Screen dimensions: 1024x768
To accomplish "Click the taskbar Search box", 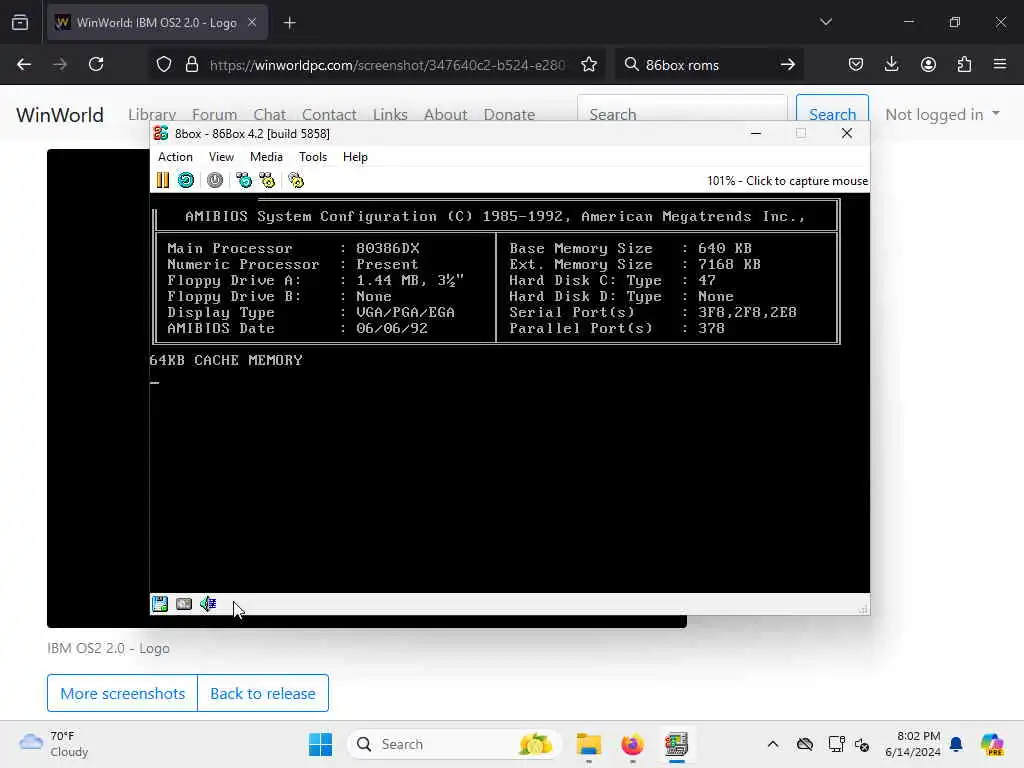I will [x=455, y=744].
